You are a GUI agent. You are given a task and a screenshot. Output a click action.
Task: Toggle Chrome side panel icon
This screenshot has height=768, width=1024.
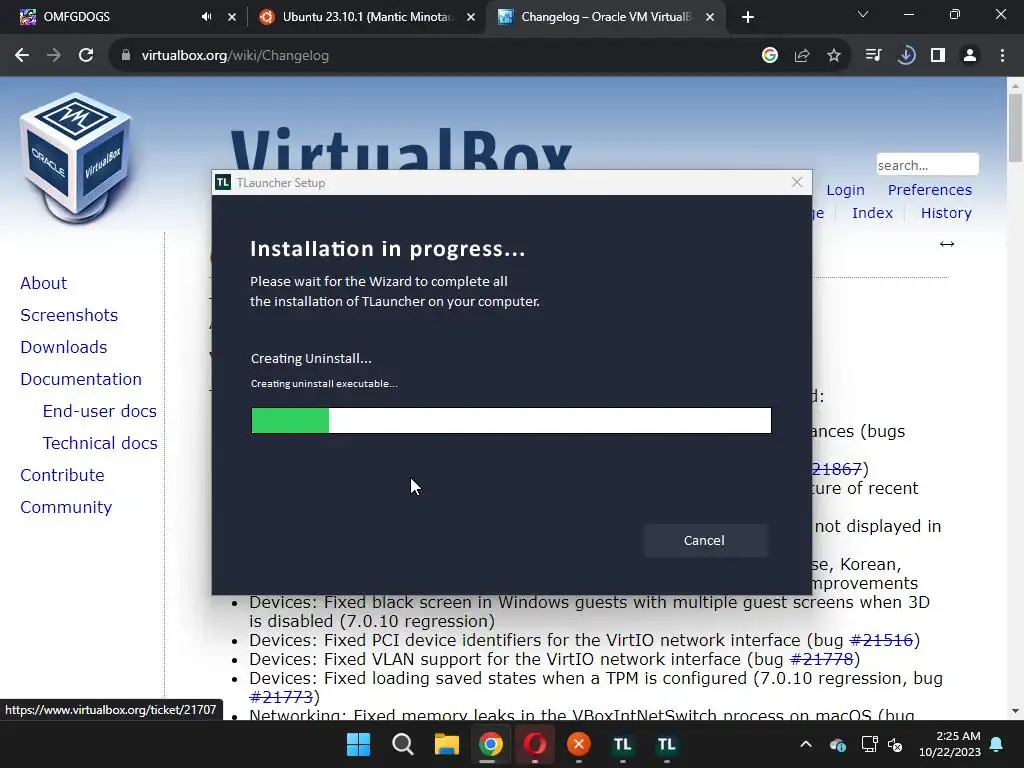click(938, 56)
